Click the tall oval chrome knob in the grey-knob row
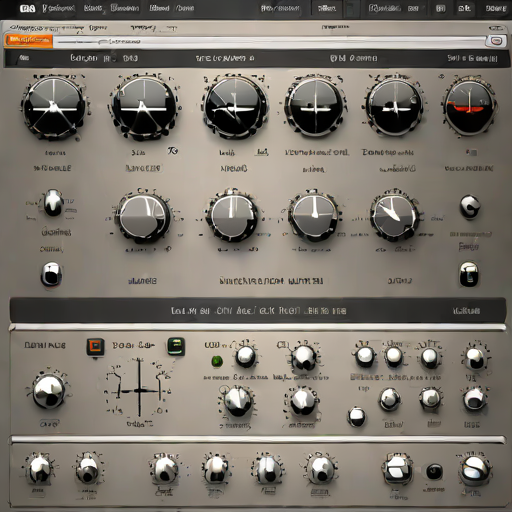This screenshot has width=512, height=512. coord(53,203)
